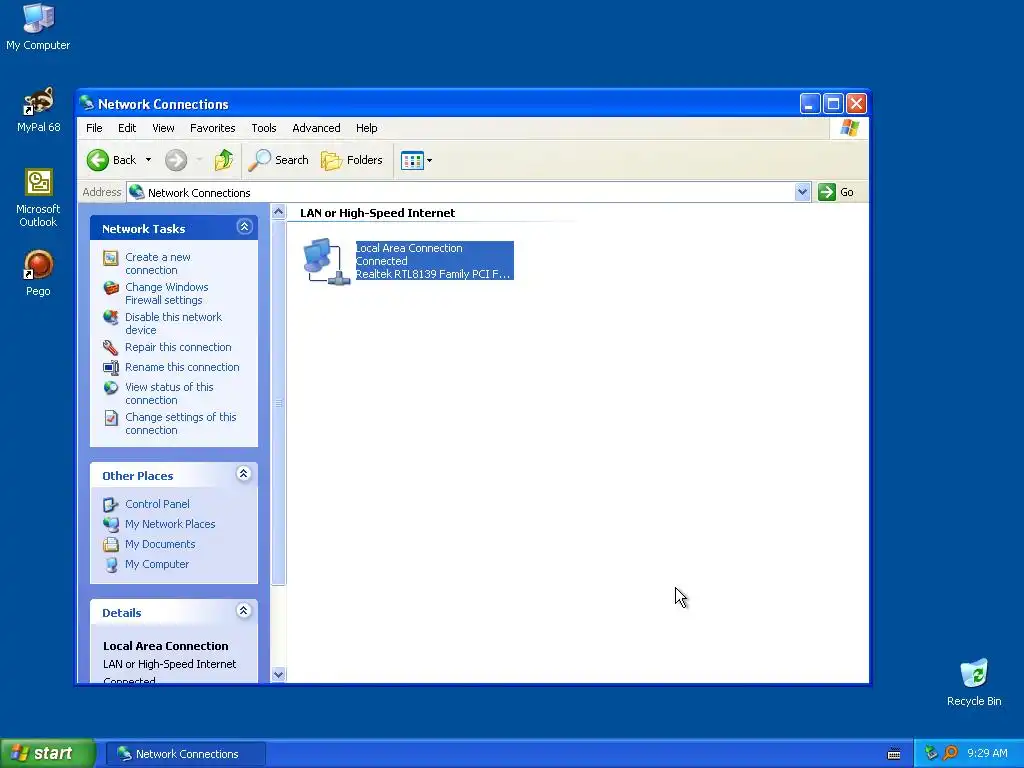Click the Control Panel icon in Other Places
1024x768 pixels.
coord(111,504)
